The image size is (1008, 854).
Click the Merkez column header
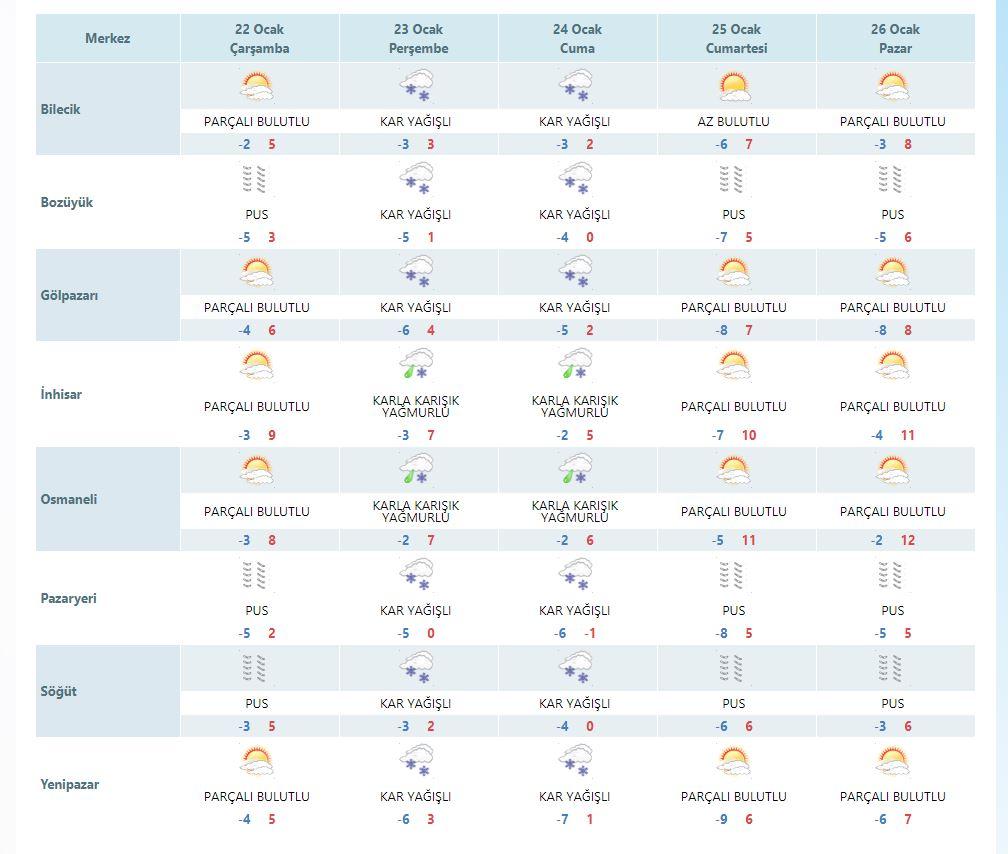click(x=108, y=39)
